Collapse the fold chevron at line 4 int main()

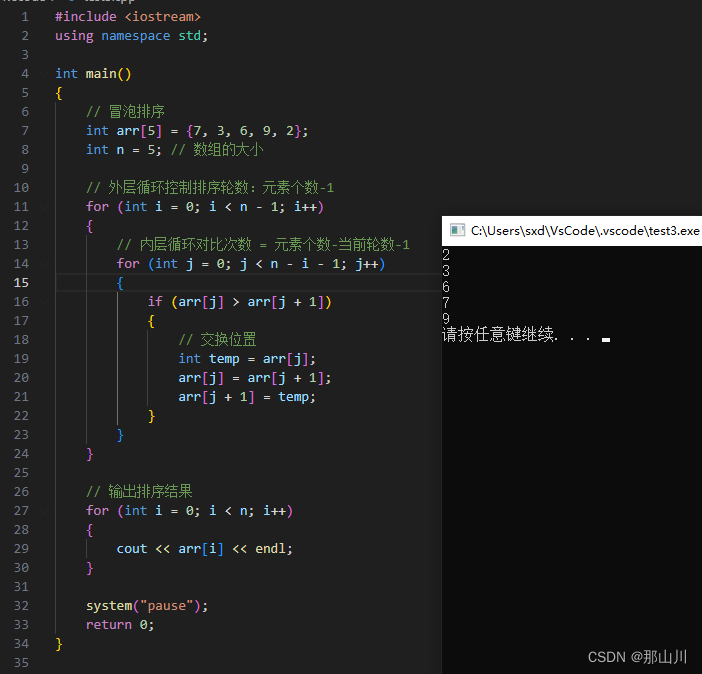tap(44, 73)
